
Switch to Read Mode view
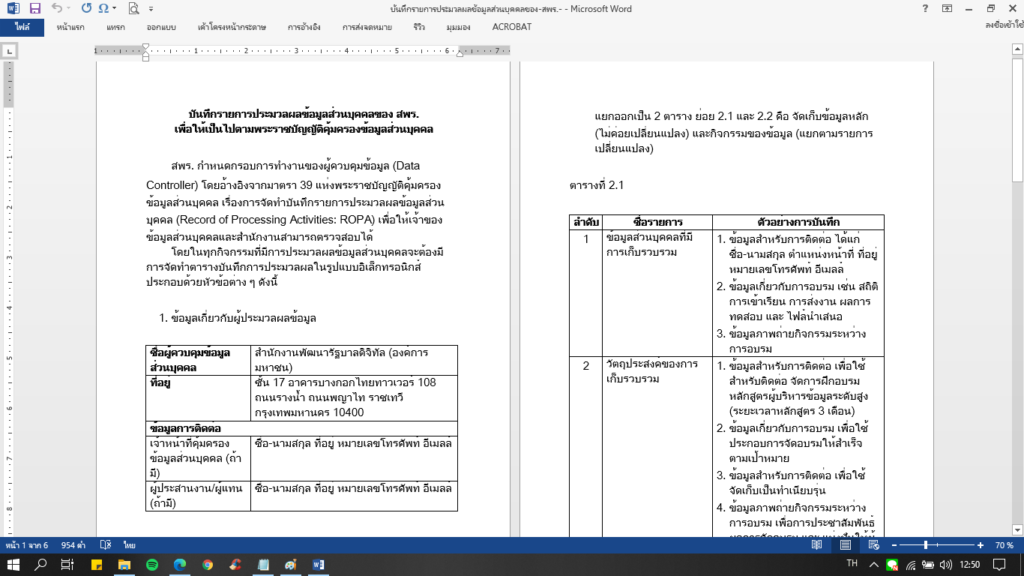816,545
